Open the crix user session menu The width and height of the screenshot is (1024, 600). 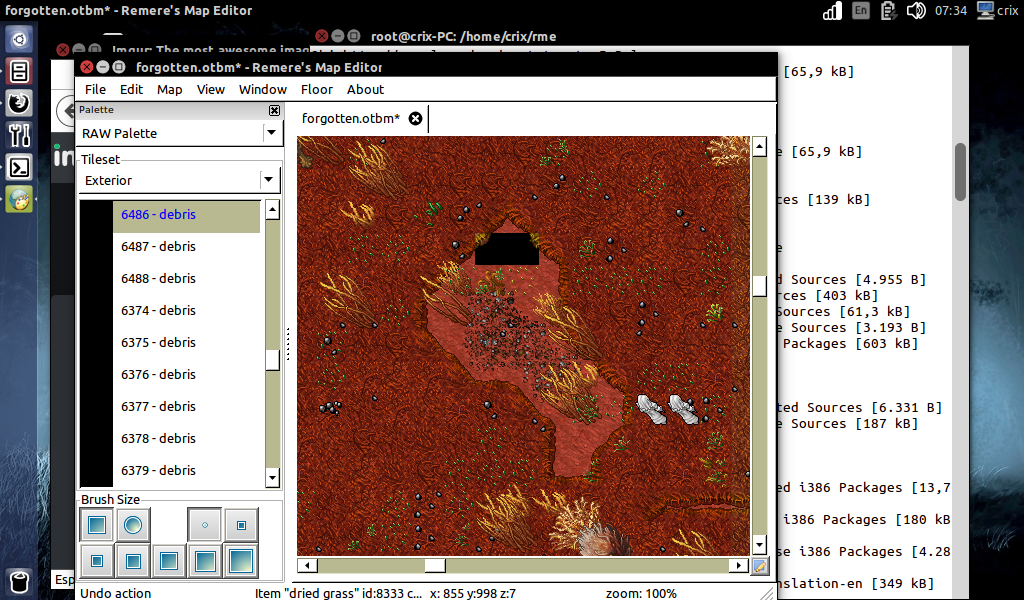pyautogui.click(x=997, y=10)
